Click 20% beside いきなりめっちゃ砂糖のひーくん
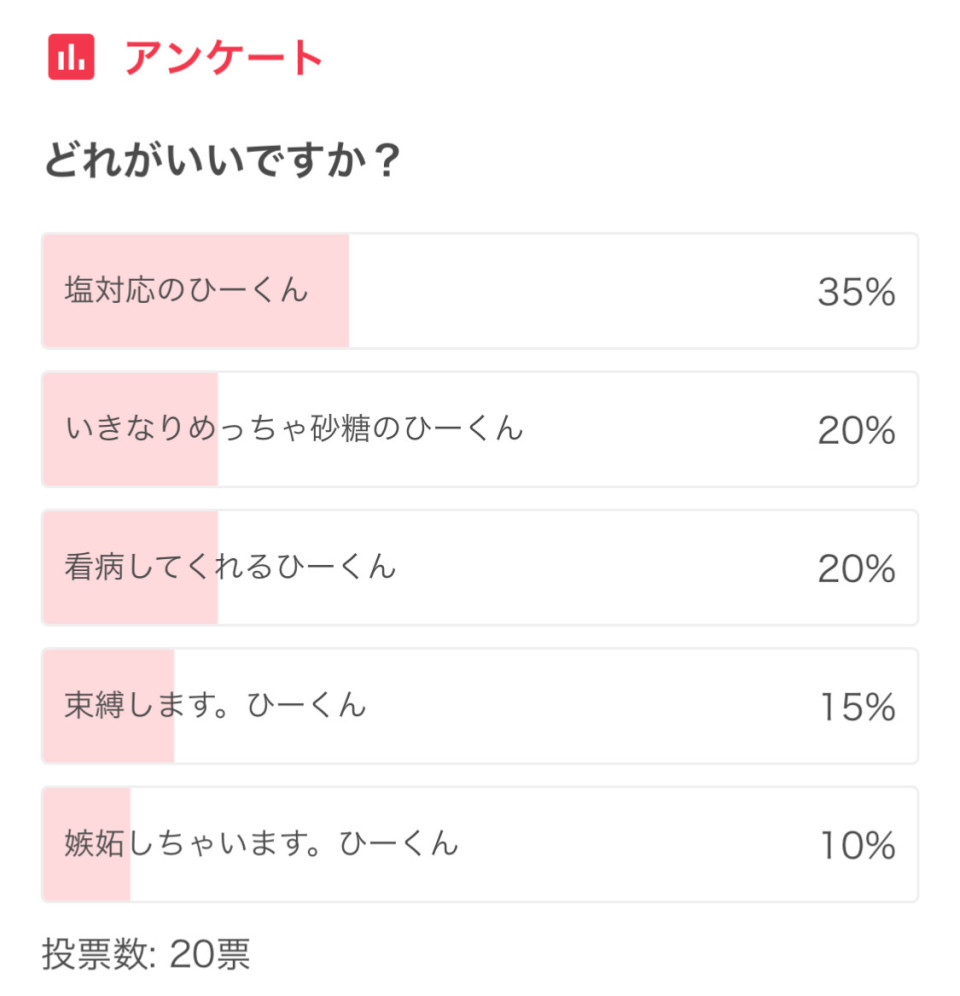The image size is (960, 996). pyautogui.click(x=856, y=430)
